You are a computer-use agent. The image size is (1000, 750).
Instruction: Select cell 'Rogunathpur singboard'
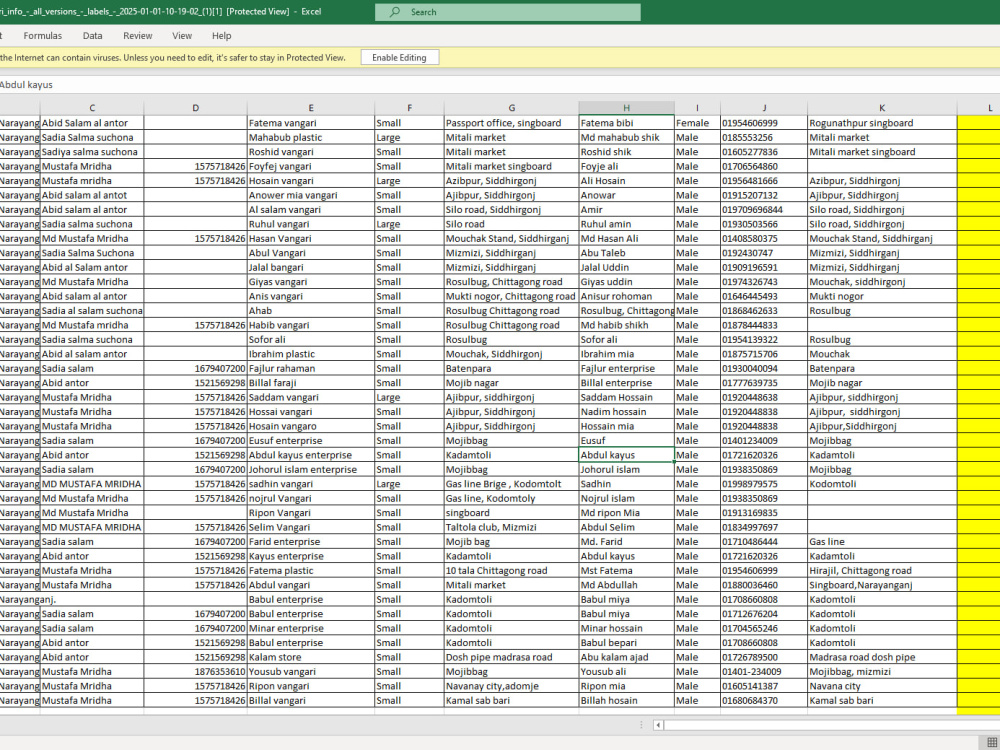[x=882, y=123]
